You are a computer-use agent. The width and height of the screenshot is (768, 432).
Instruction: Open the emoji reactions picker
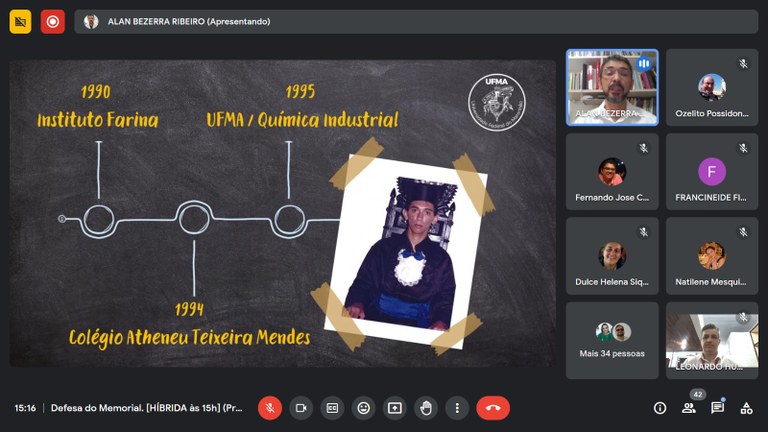364,408
